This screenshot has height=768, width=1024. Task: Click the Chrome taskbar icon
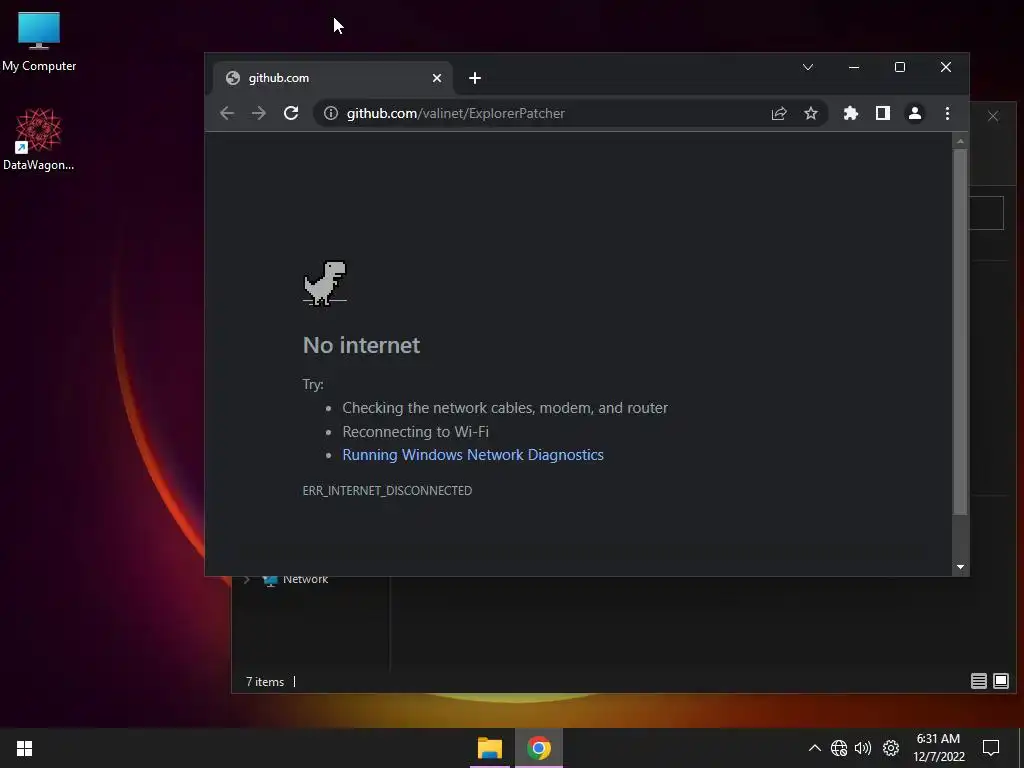tap(539, 748)
